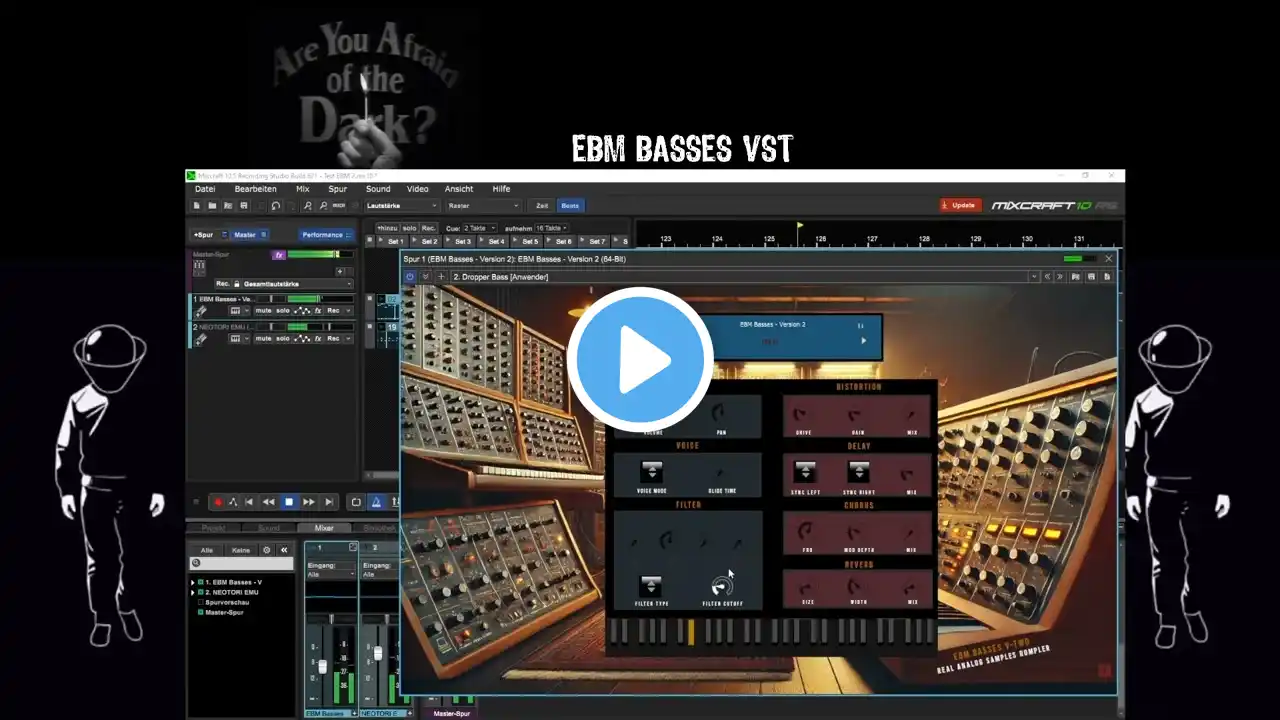Toggle the metronome icon
This screenshot has width=1280, height=720.
pyautogui.click(x=376, y=502)
